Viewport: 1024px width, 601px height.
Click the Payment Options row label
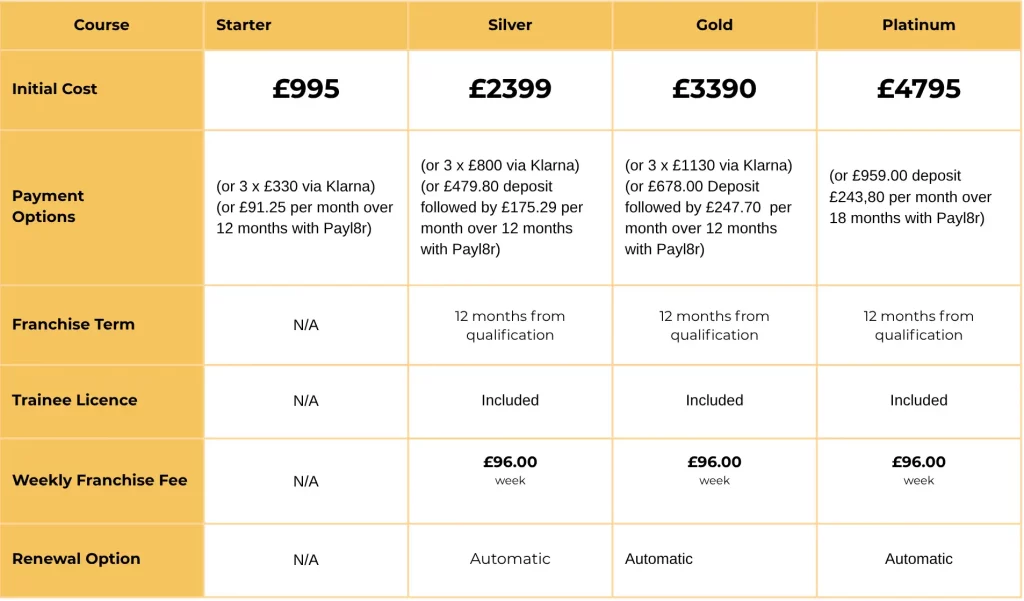(x=48, y=206)
